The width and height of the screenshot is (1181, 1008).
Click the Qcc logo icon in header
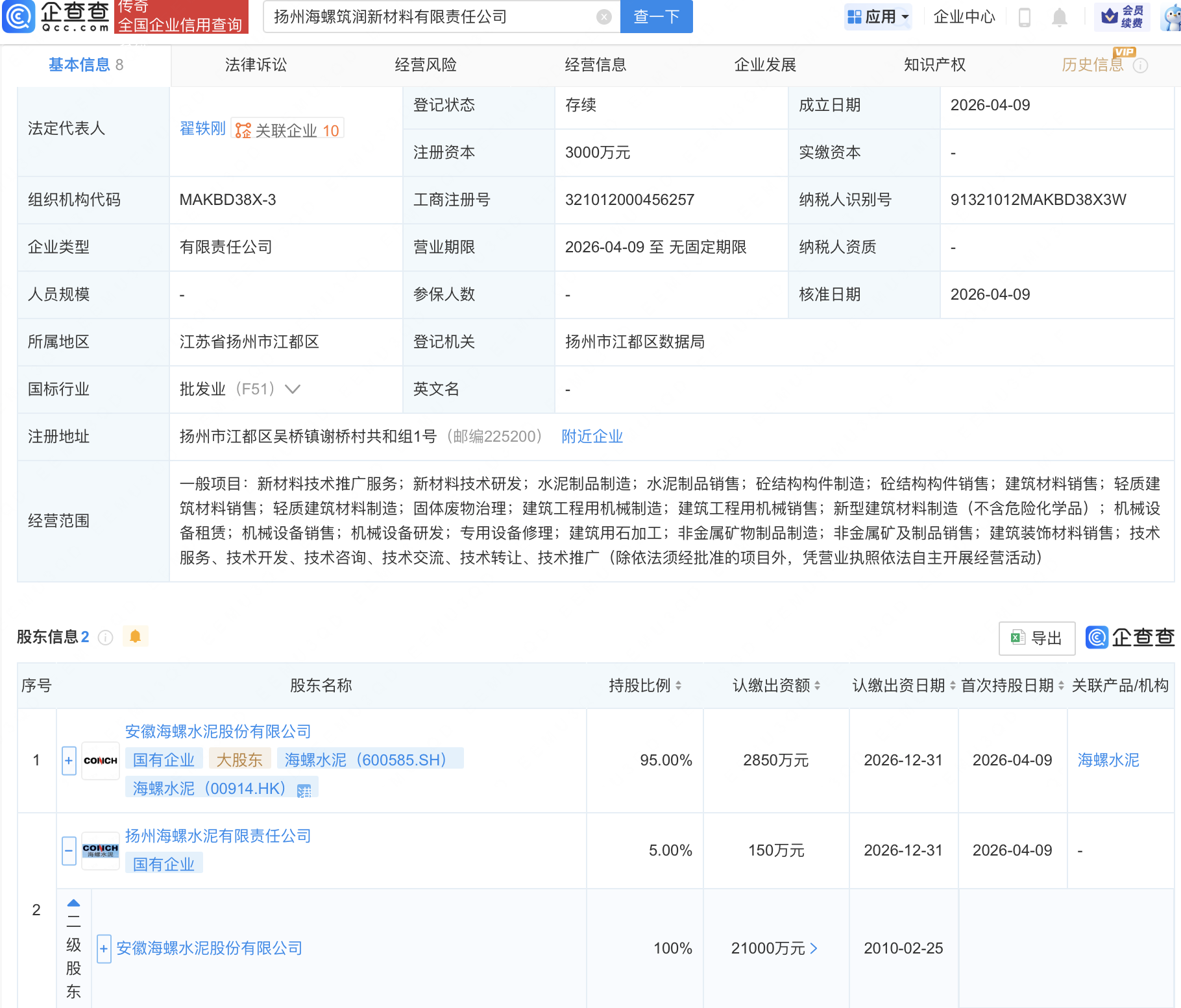point(19,16)
